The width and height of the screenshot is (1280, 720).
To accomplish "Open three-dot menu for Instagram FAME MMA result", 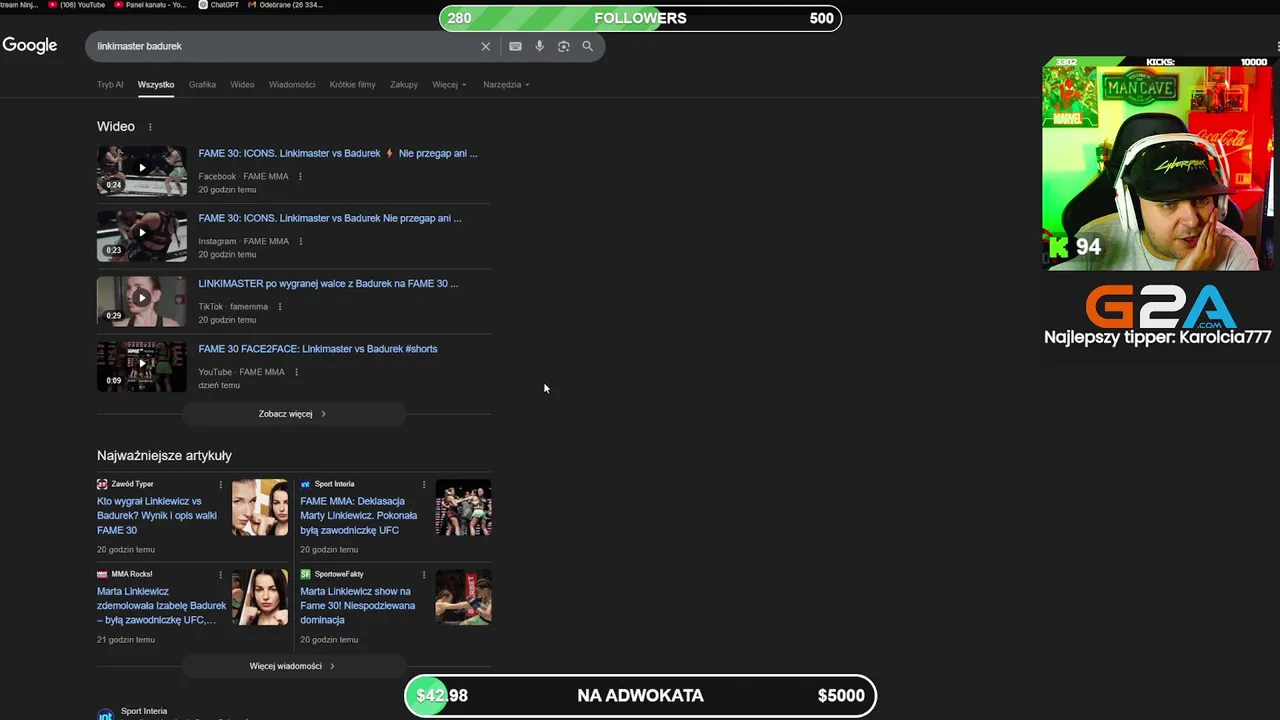I will point(300,241).
